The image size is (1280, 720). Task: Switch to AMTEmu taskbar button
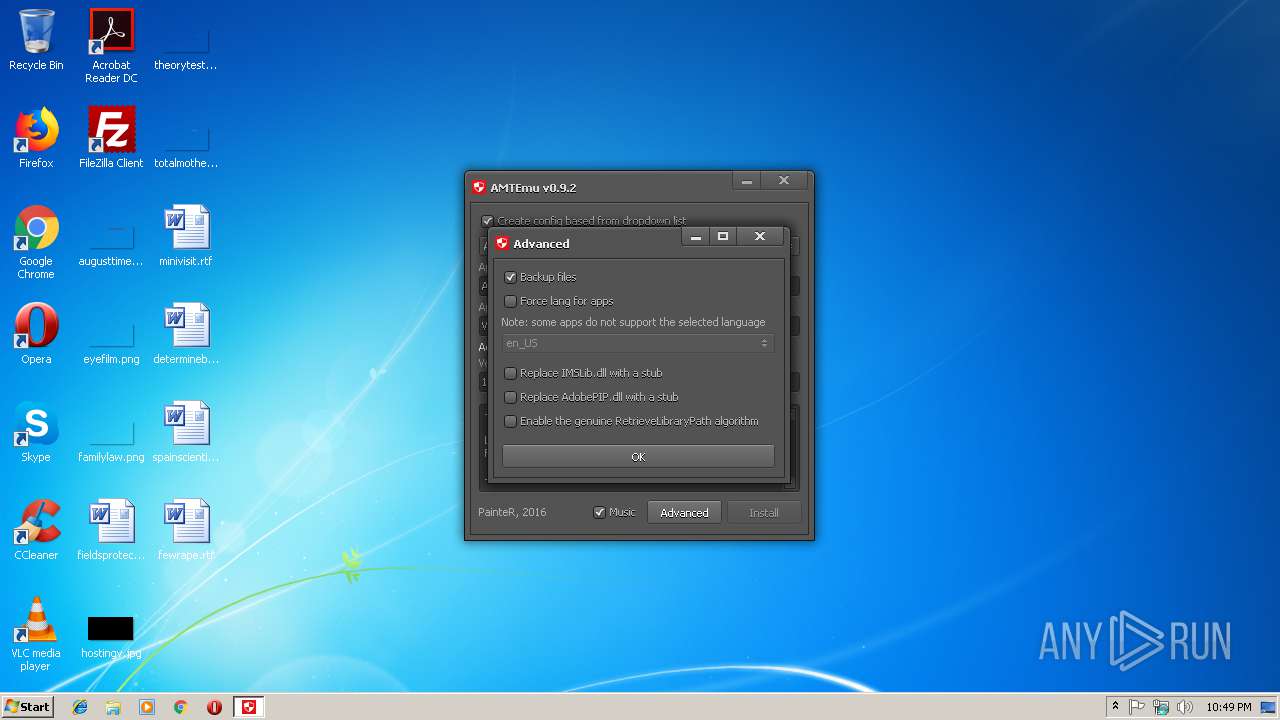[249, 707]
